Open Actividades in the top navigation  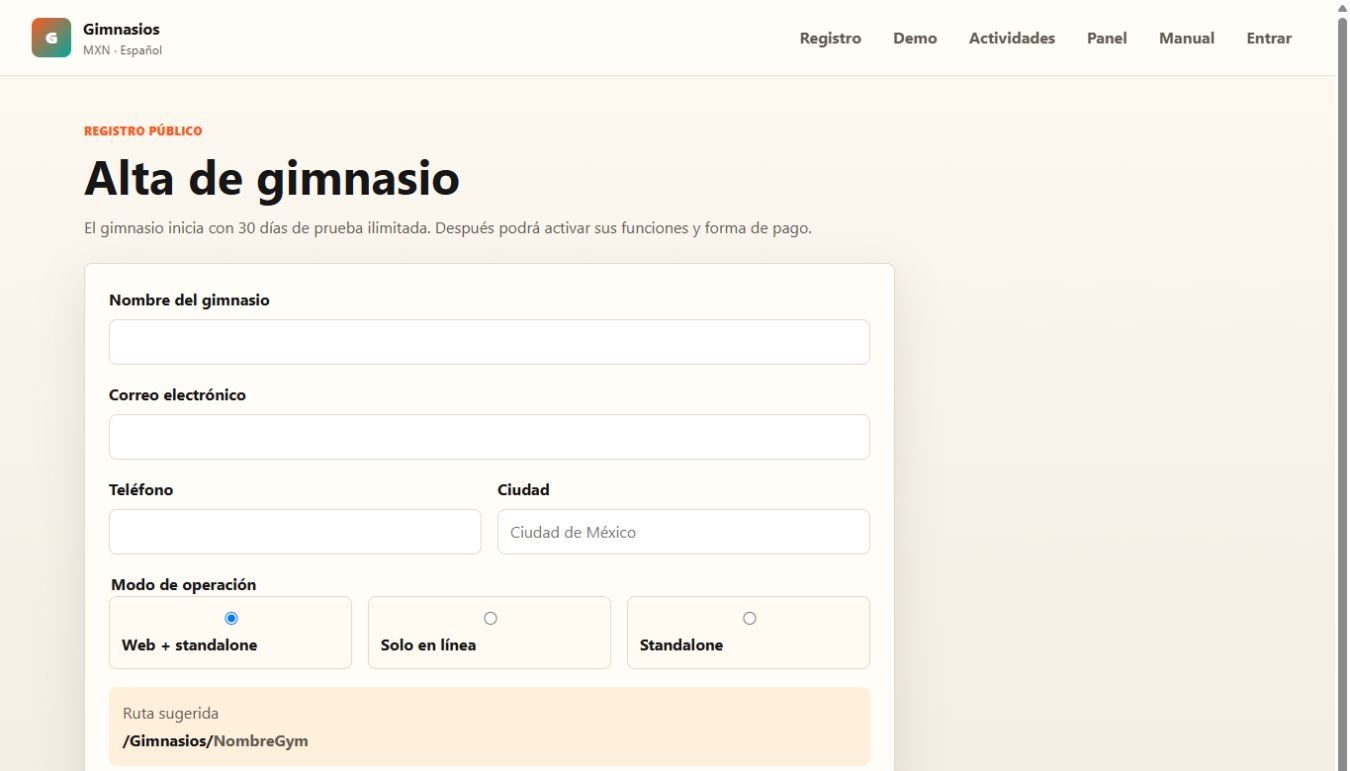[1012, 38]
